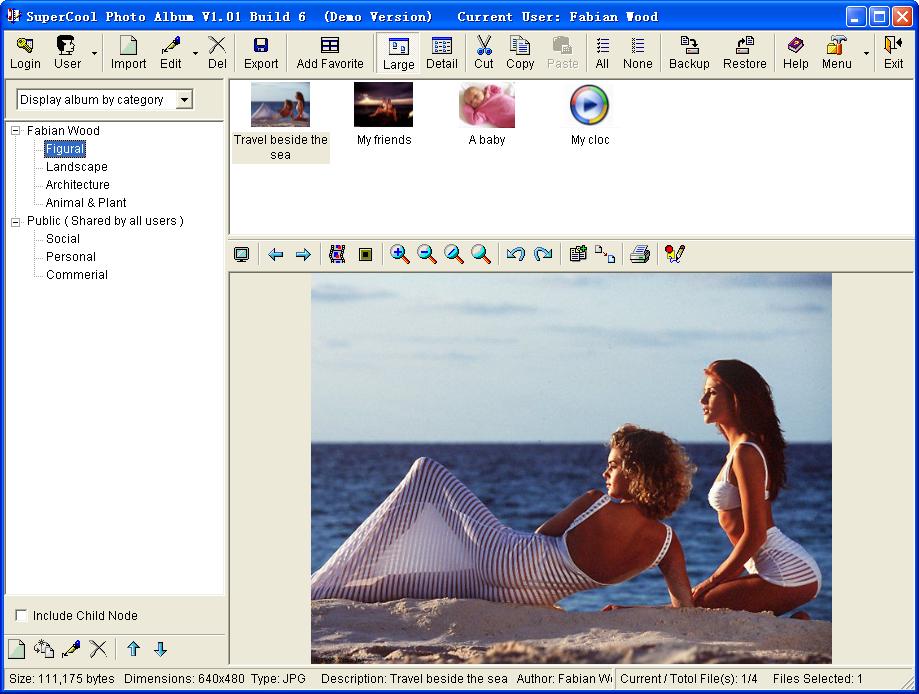Move category up with blue arrow
The width and height of the screenshot is (919, 694).
pos(133,649)
